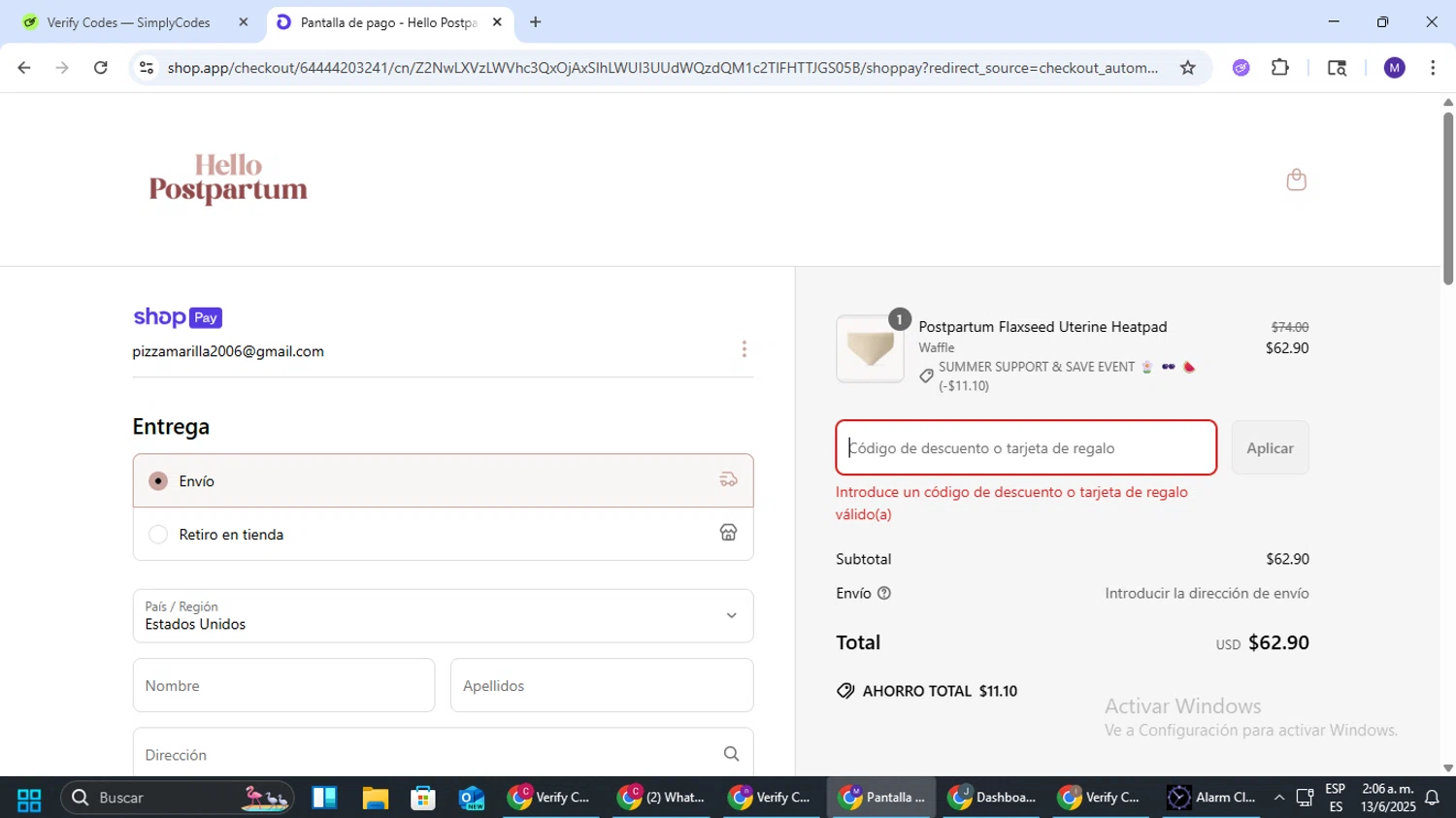Select the Envío delivery radio option
Viewport: 1456px width, 818px height.
click(158, 481)
